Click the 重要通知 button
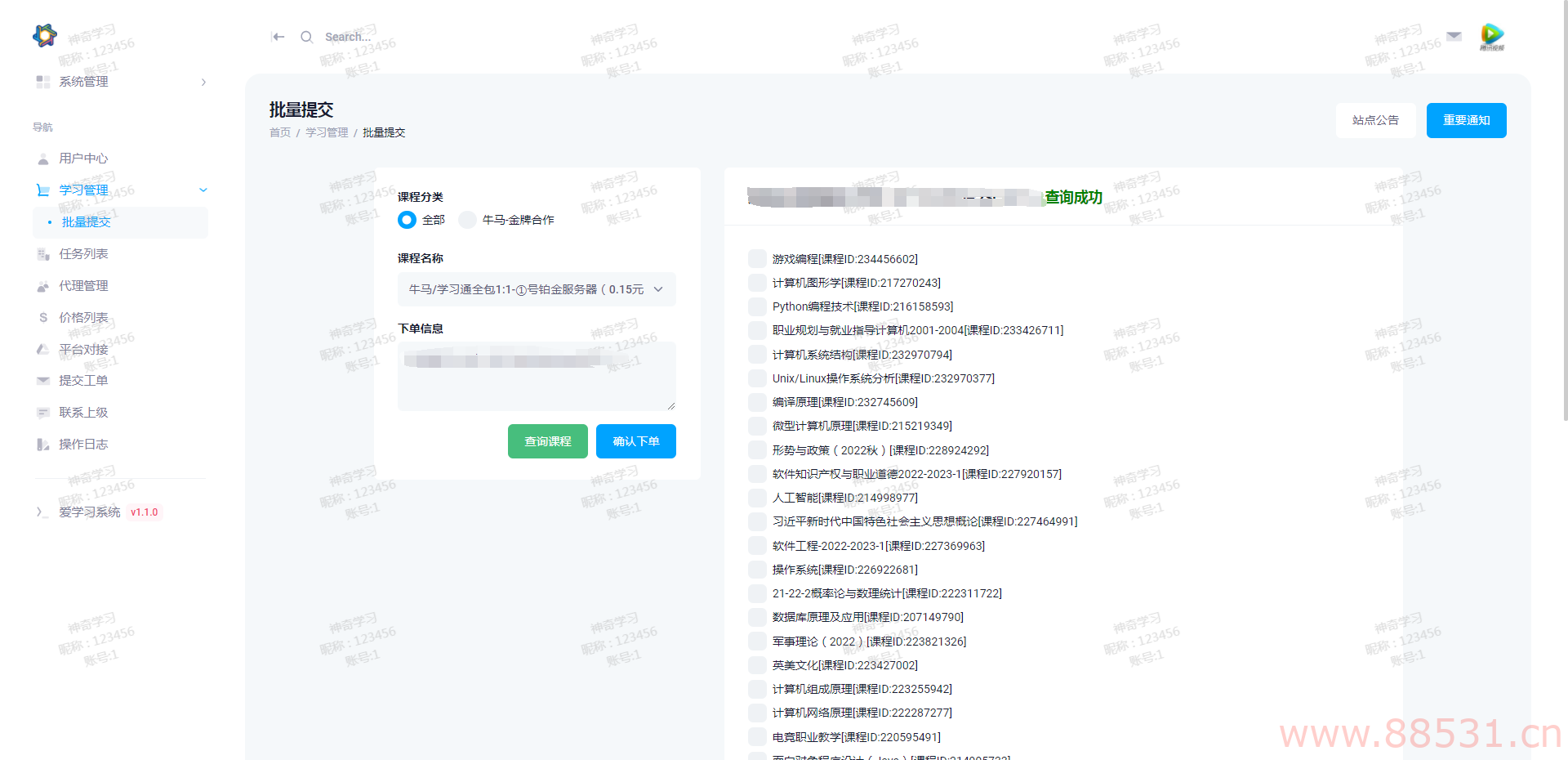 coord(1466,120)
